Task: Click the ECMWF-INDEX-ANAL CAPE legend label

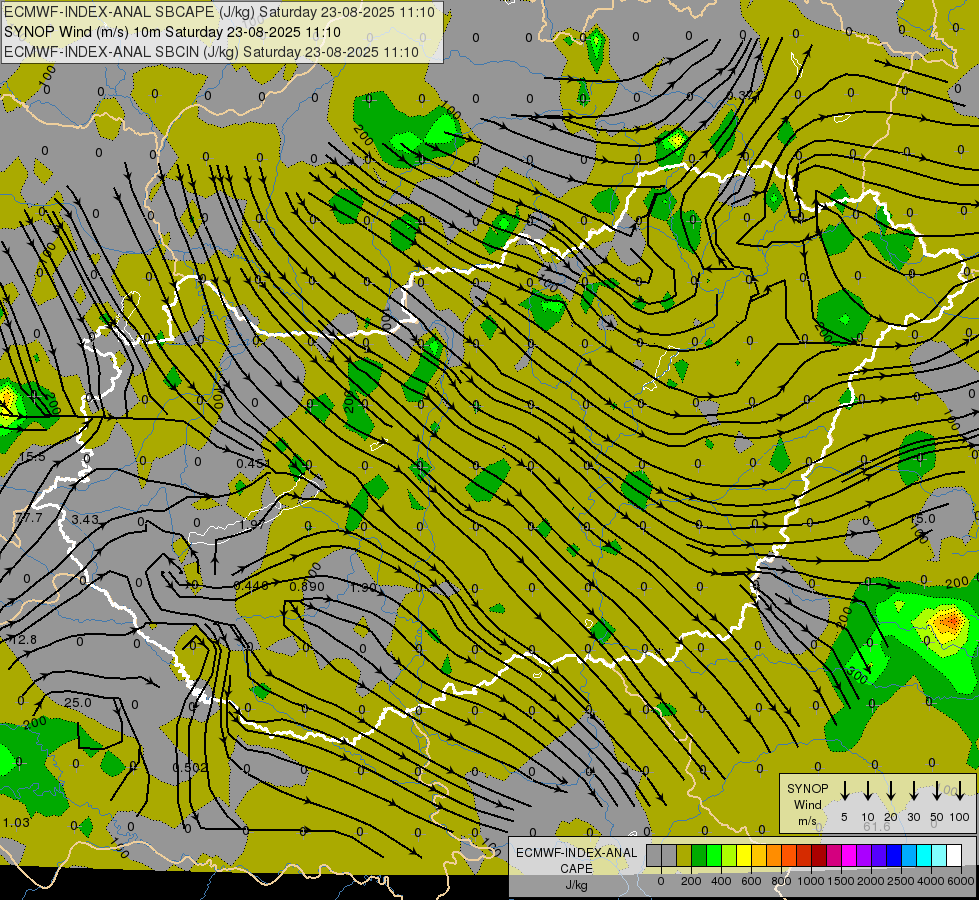Action: [576, 861]
